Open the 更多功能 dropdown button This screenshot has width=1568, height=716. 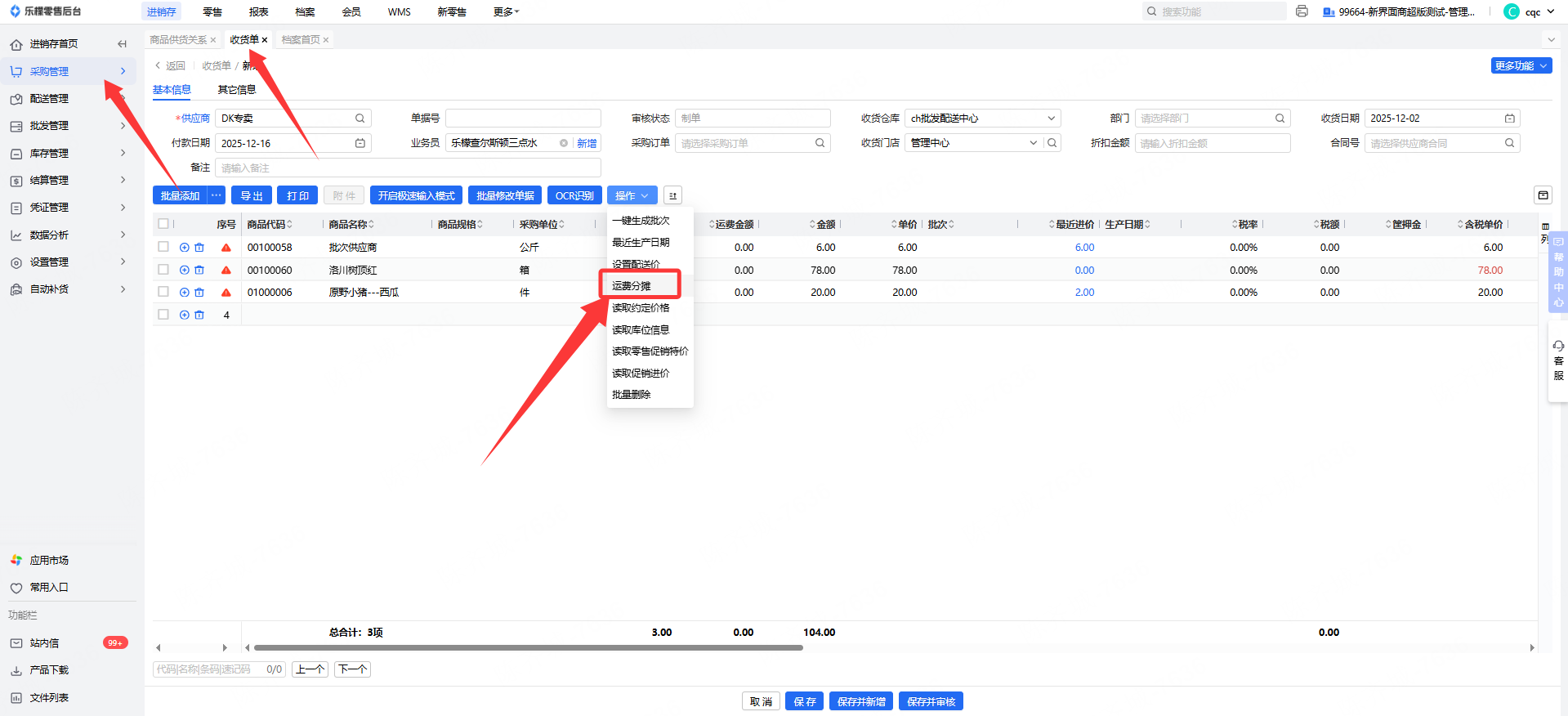pyautogui.click(x=1521, y=66)
